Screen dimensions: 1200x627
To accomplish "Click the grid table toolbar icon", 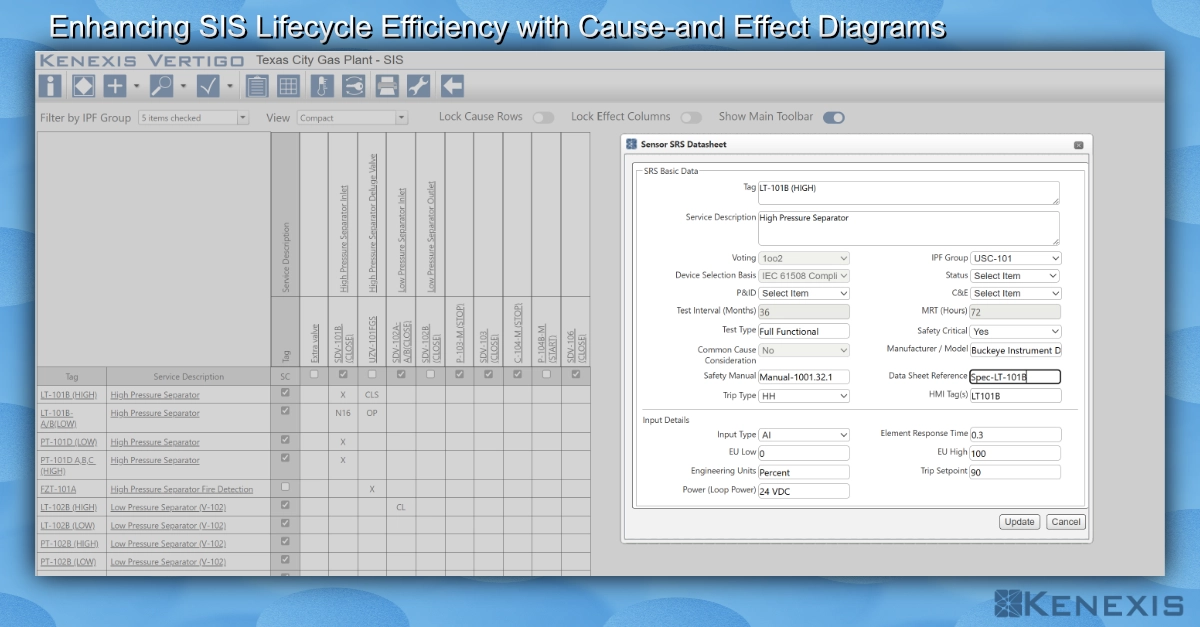I will [288, 86].
